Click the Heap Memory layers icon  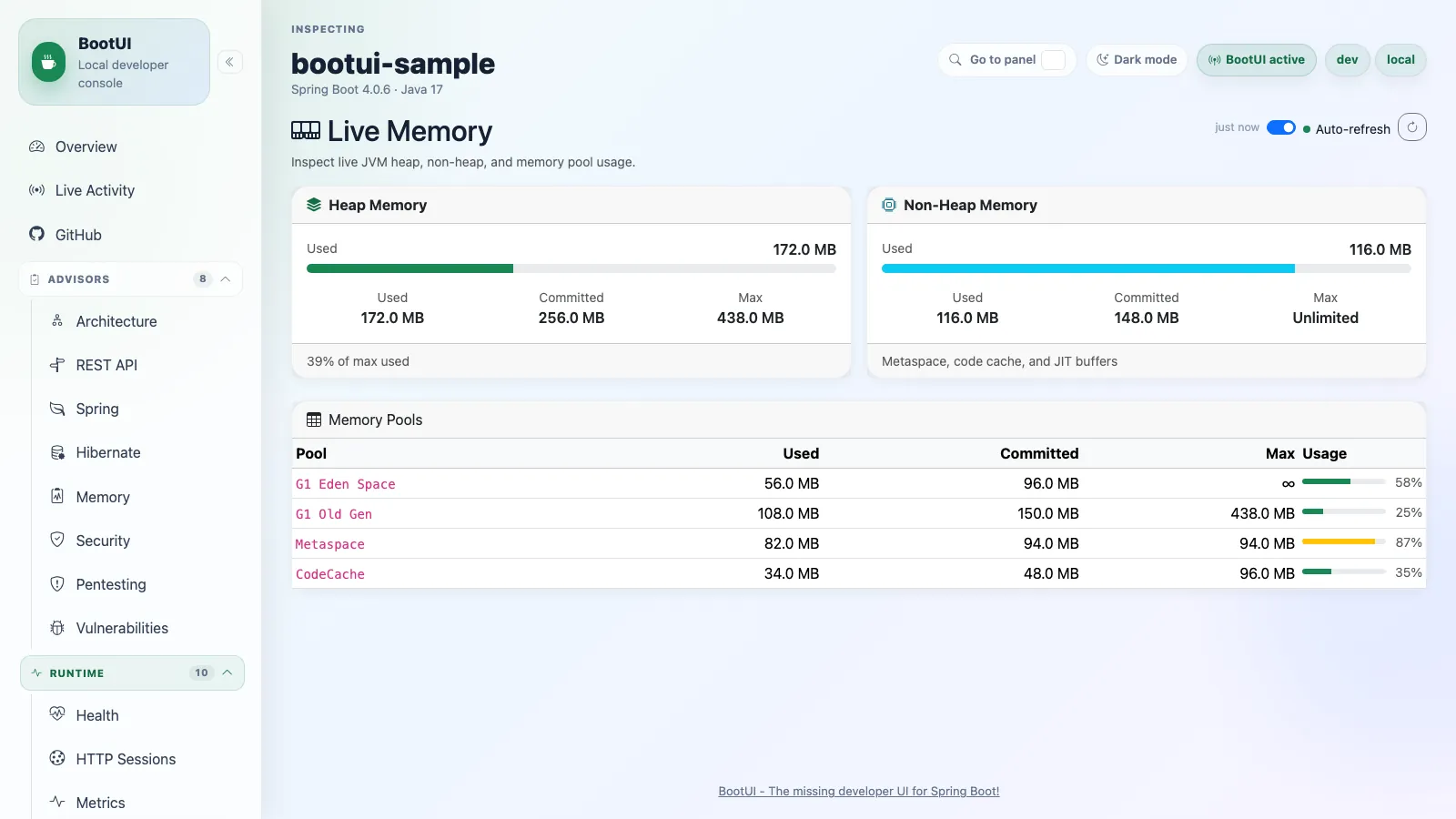click(314, 205)
